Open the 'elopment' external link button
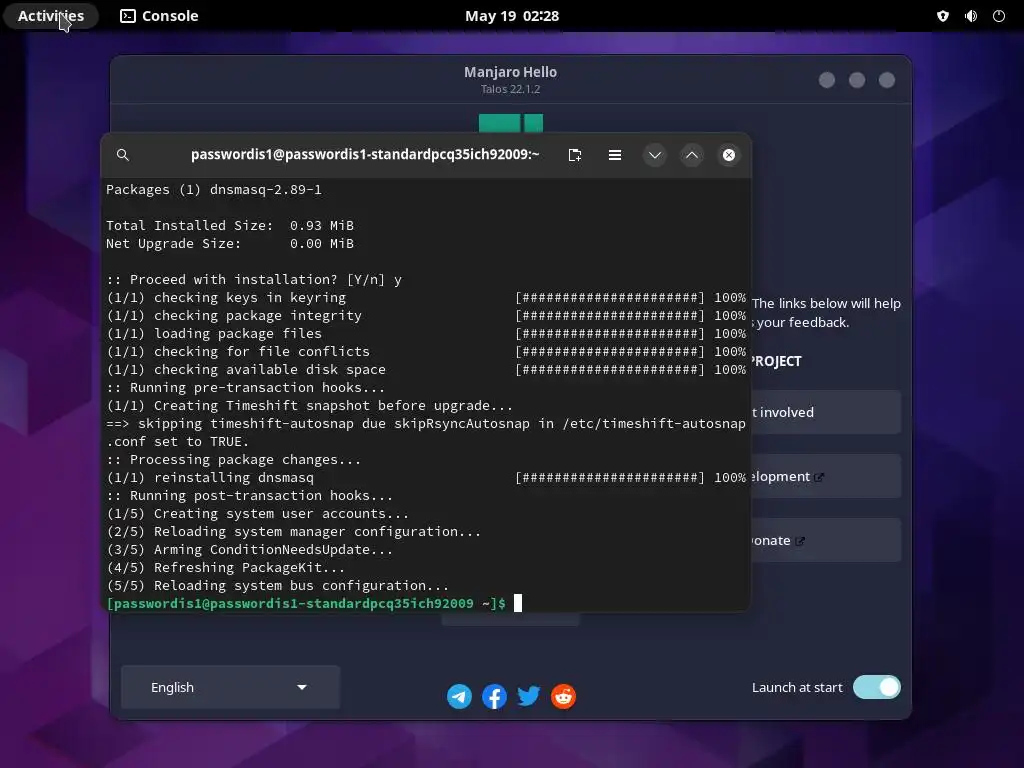 coord(826,476)
